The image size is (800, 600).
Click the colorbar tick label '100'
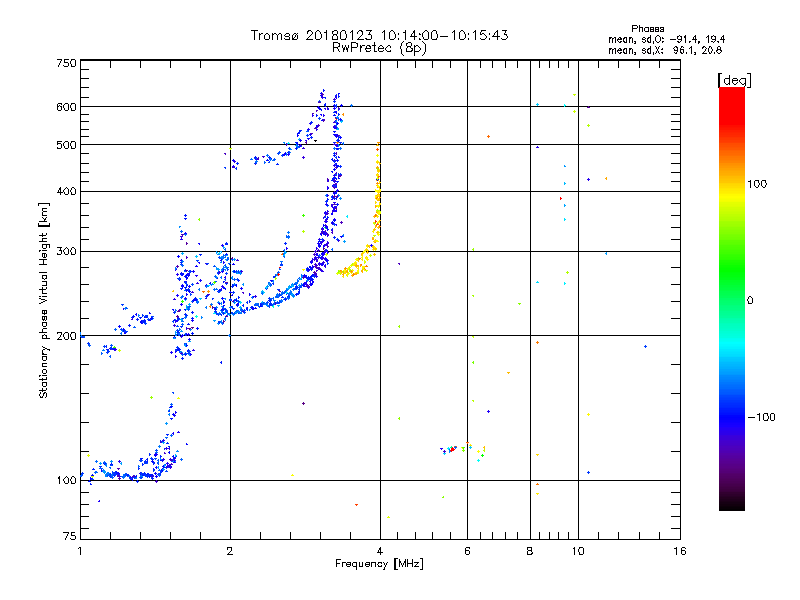coord(757,184)
